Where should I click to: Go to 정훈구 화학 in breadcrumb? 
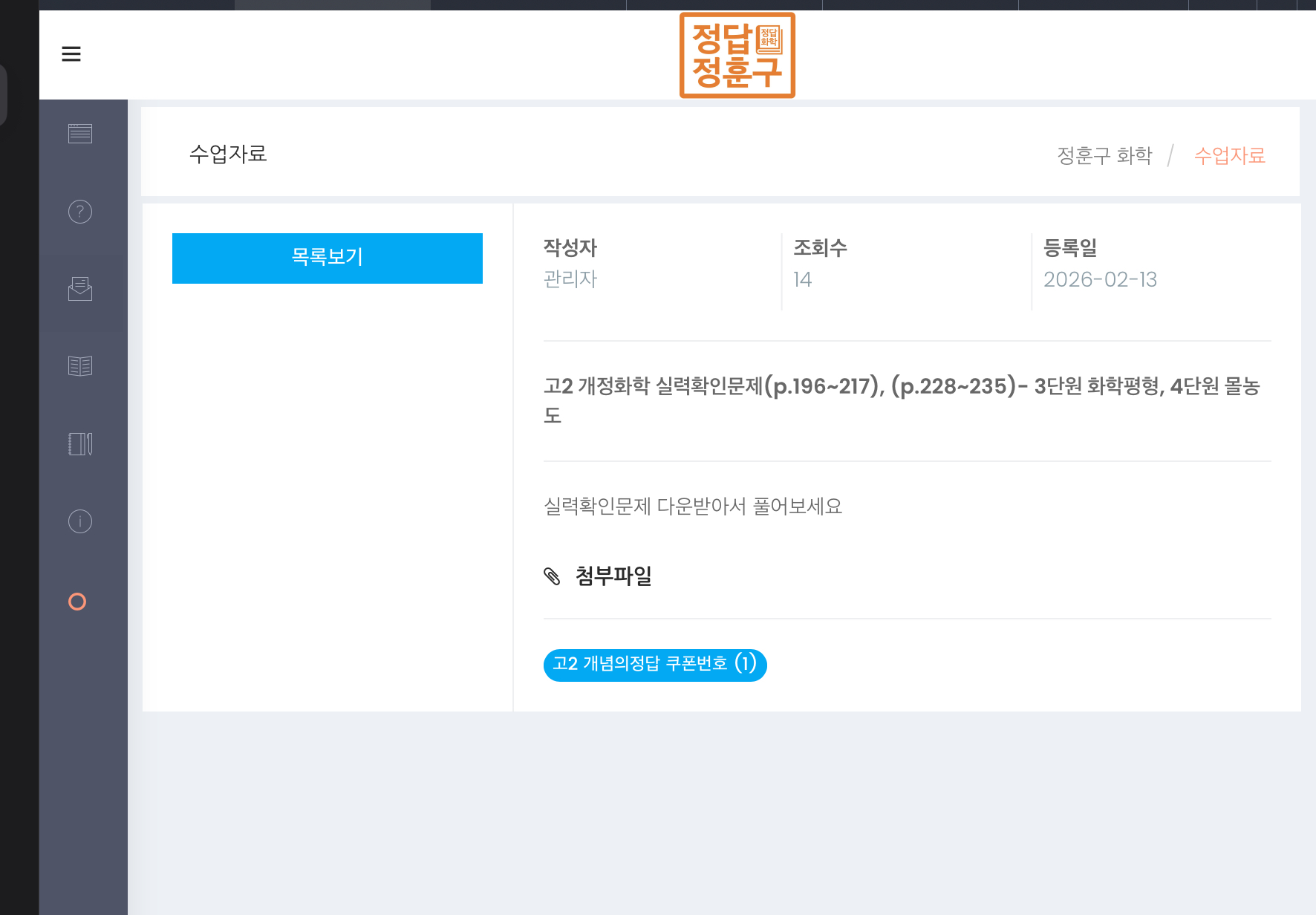[x=1104, y=156]
